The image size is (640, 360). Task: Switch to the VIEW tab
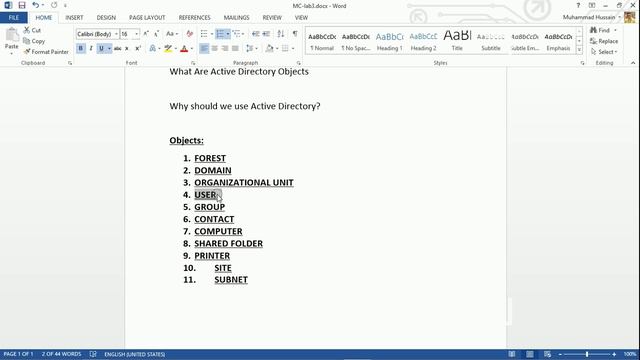pyautogui.click(x=301, y=18)
